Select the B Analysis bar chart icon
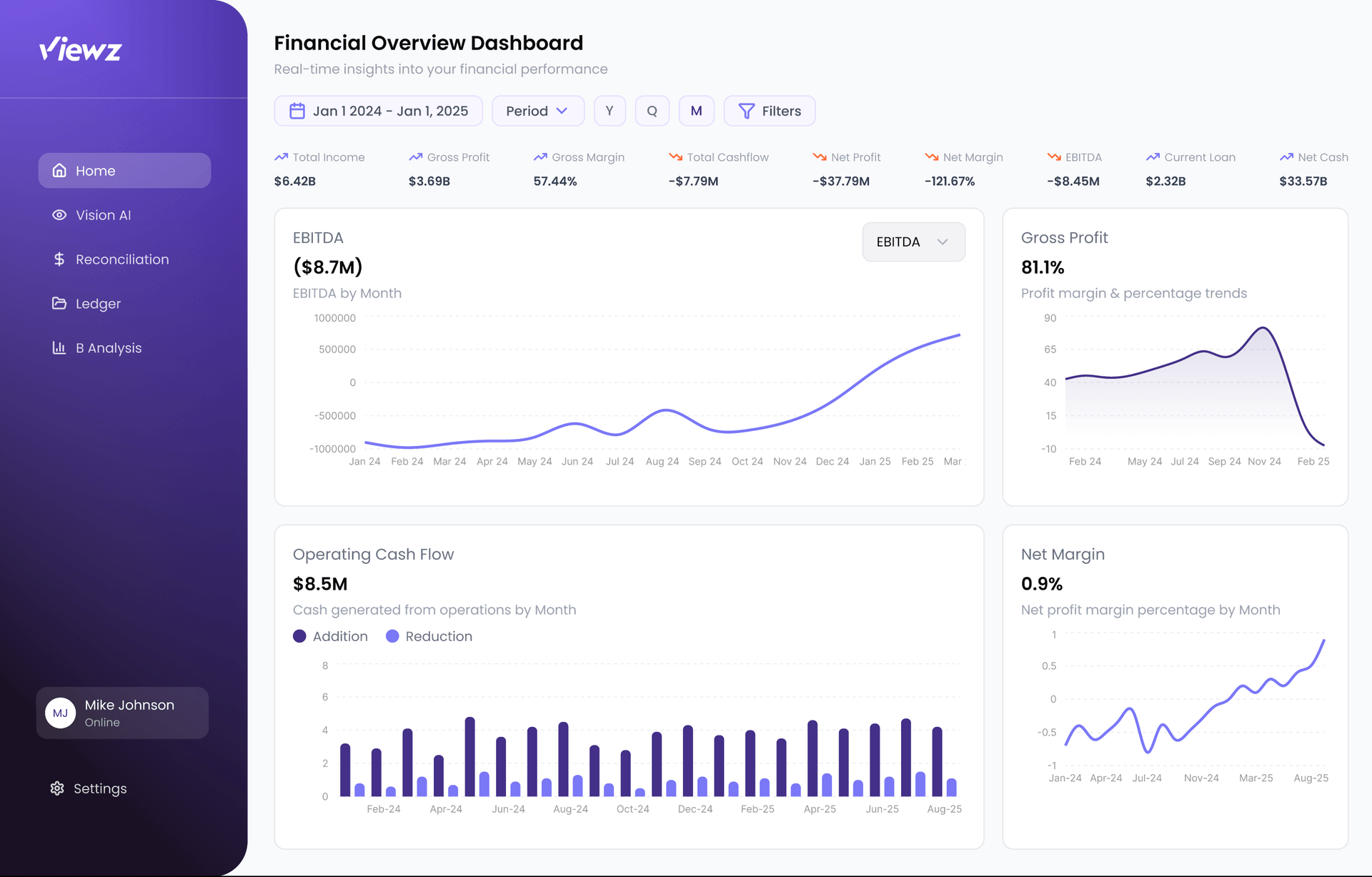 tap(60, 347)
